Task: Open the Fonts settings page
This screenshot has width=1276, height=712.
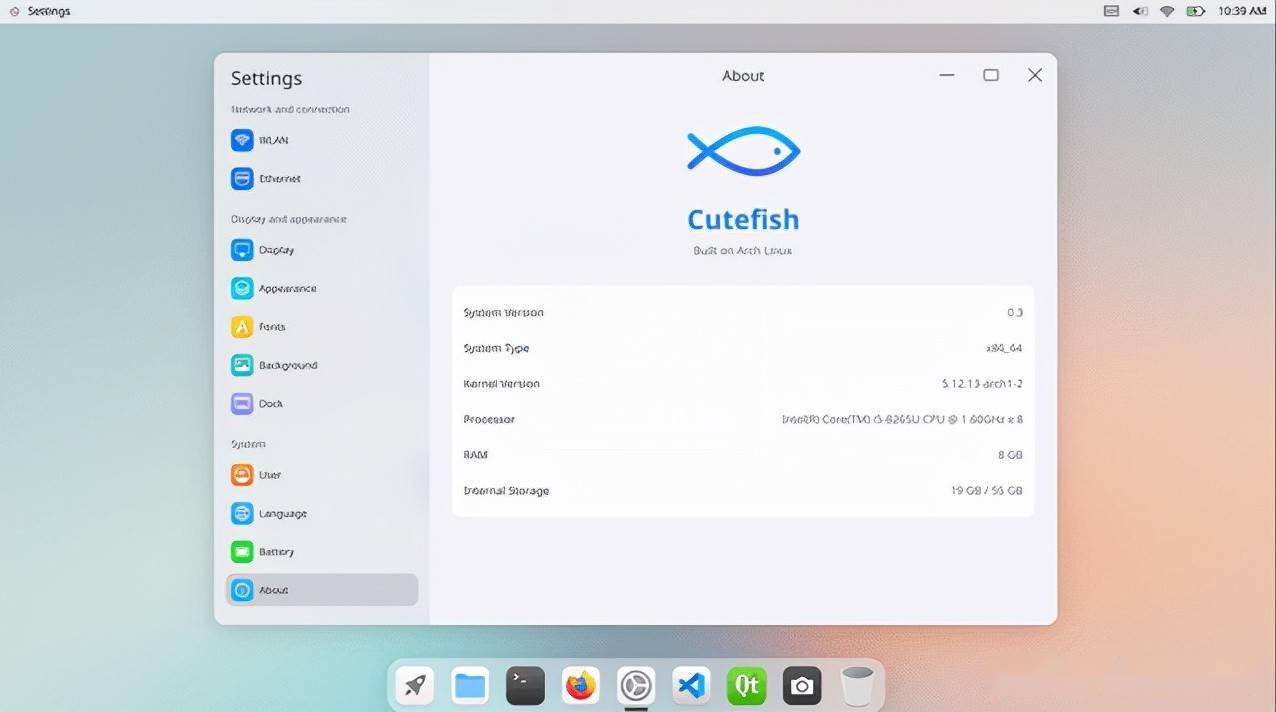Action: point(271,326)
